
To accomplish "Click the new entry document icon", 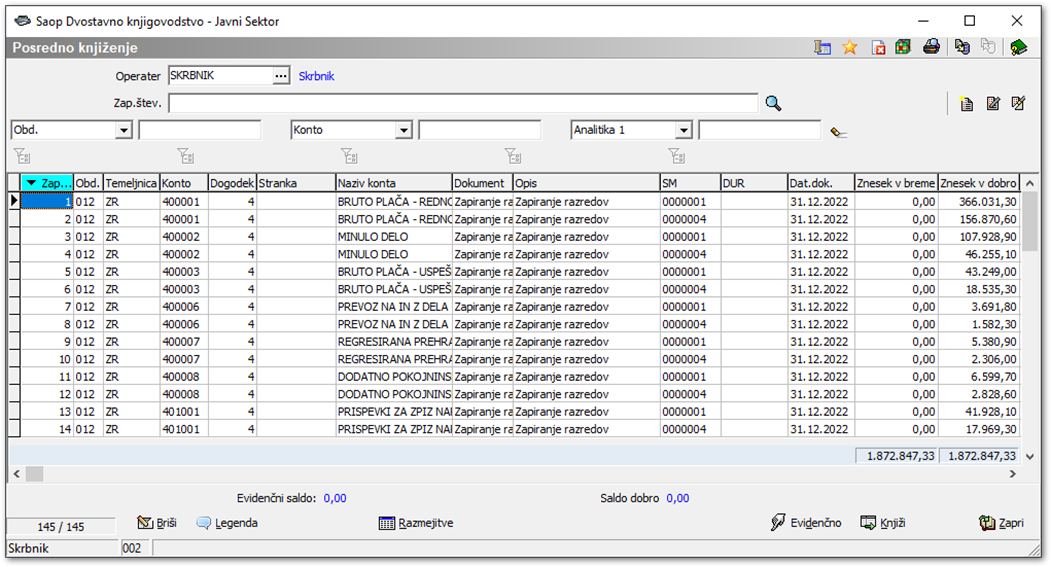I will pos(966,103).
